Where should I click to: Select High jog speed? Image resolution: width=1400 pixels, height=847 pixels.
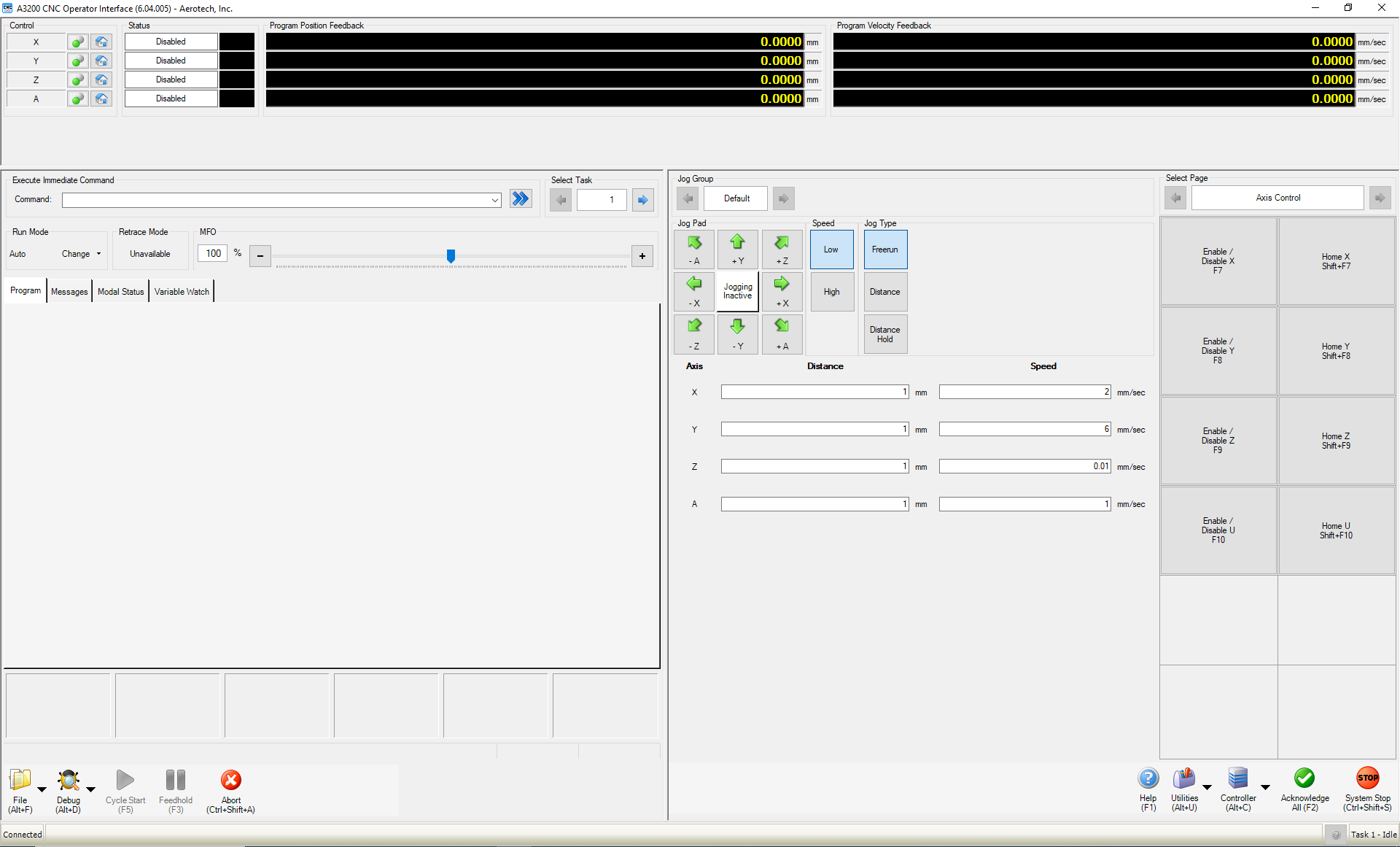coord(832,292)
